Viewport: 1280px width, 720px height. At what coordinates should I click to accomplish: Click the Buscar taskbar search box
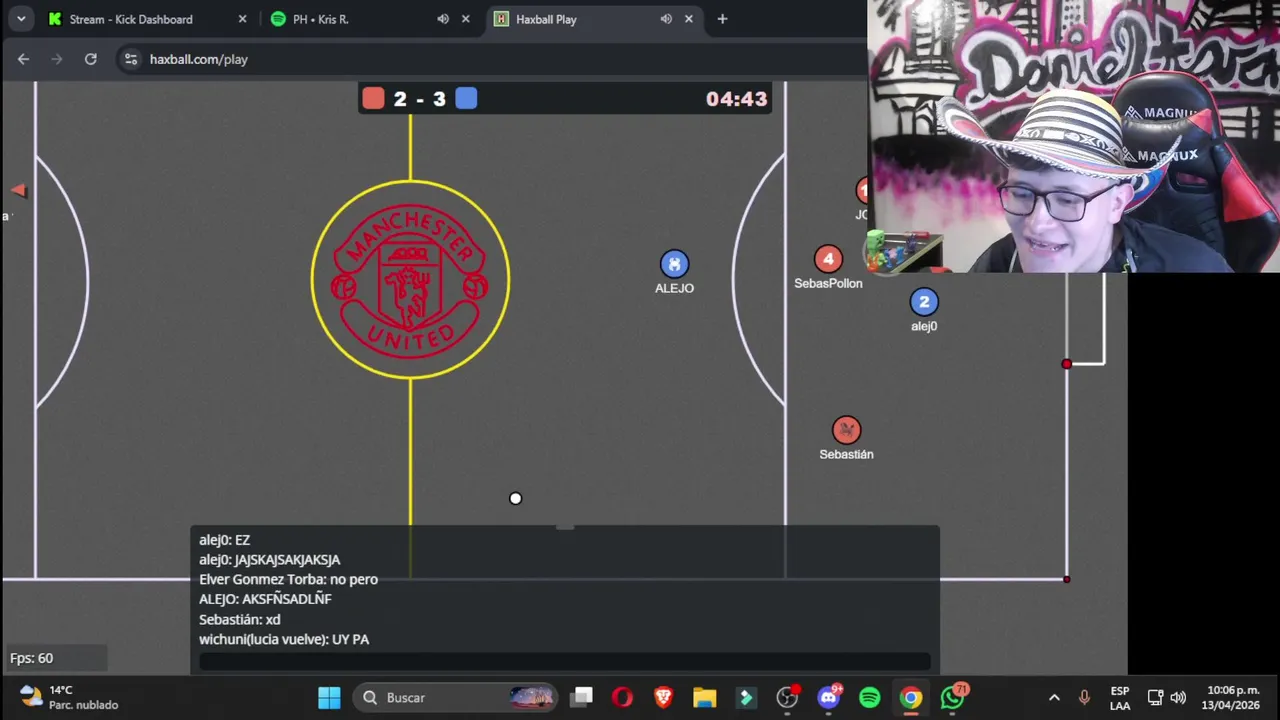coord(456,697)
